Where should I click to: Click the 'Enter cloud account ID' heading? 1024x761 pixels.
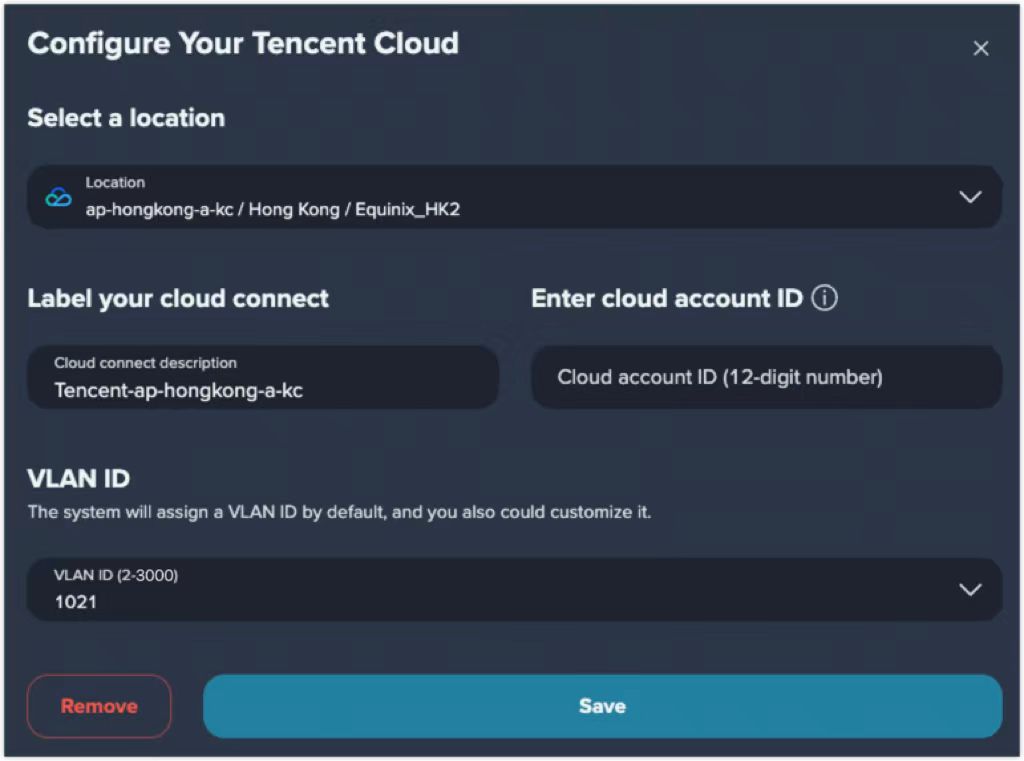pyautogui.click(x=667, y=299)
